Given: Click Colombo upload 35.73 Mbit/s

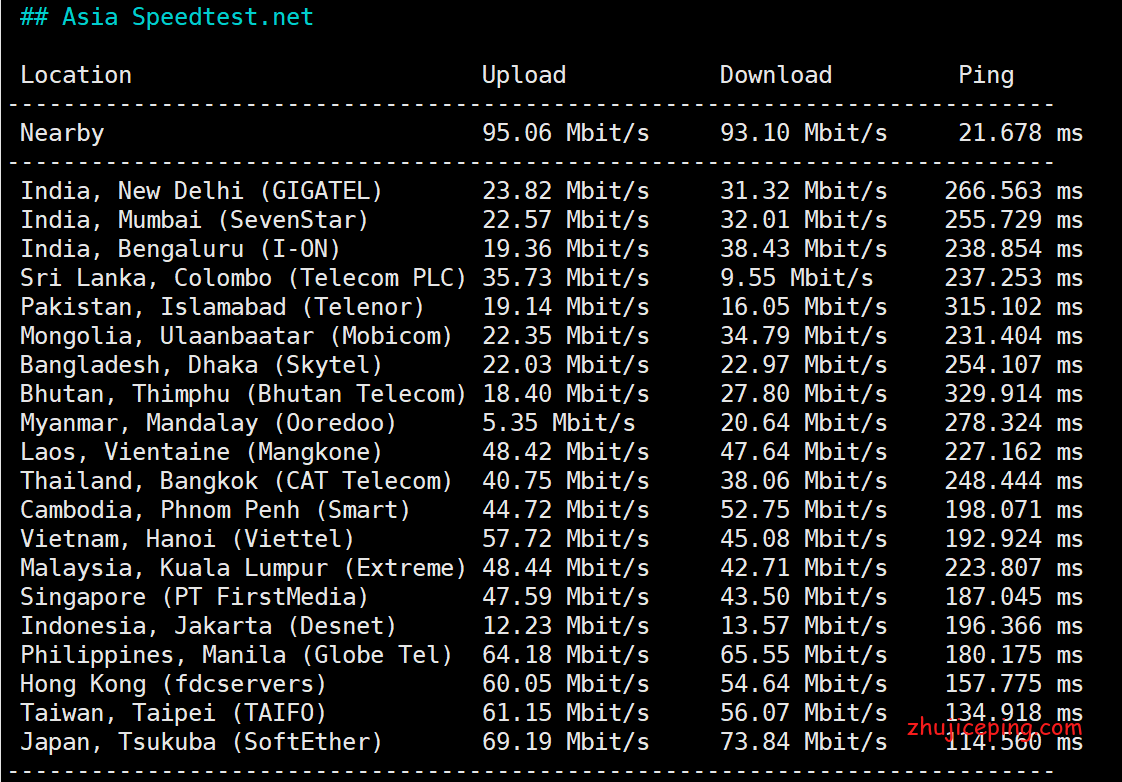Looking at the screenshot, I should (565, 278).
